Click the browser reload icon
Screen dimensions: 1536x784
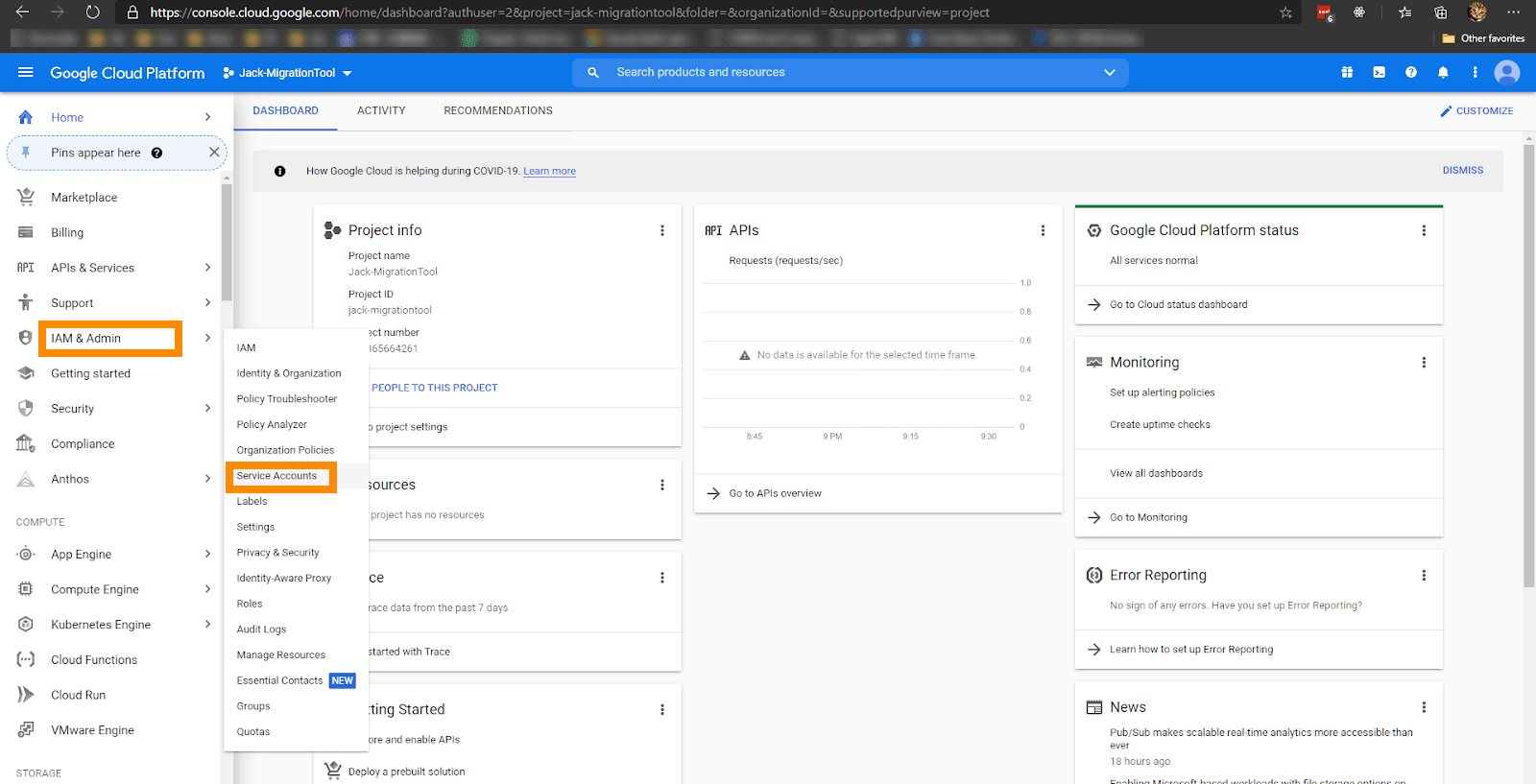tap(92, 12)
